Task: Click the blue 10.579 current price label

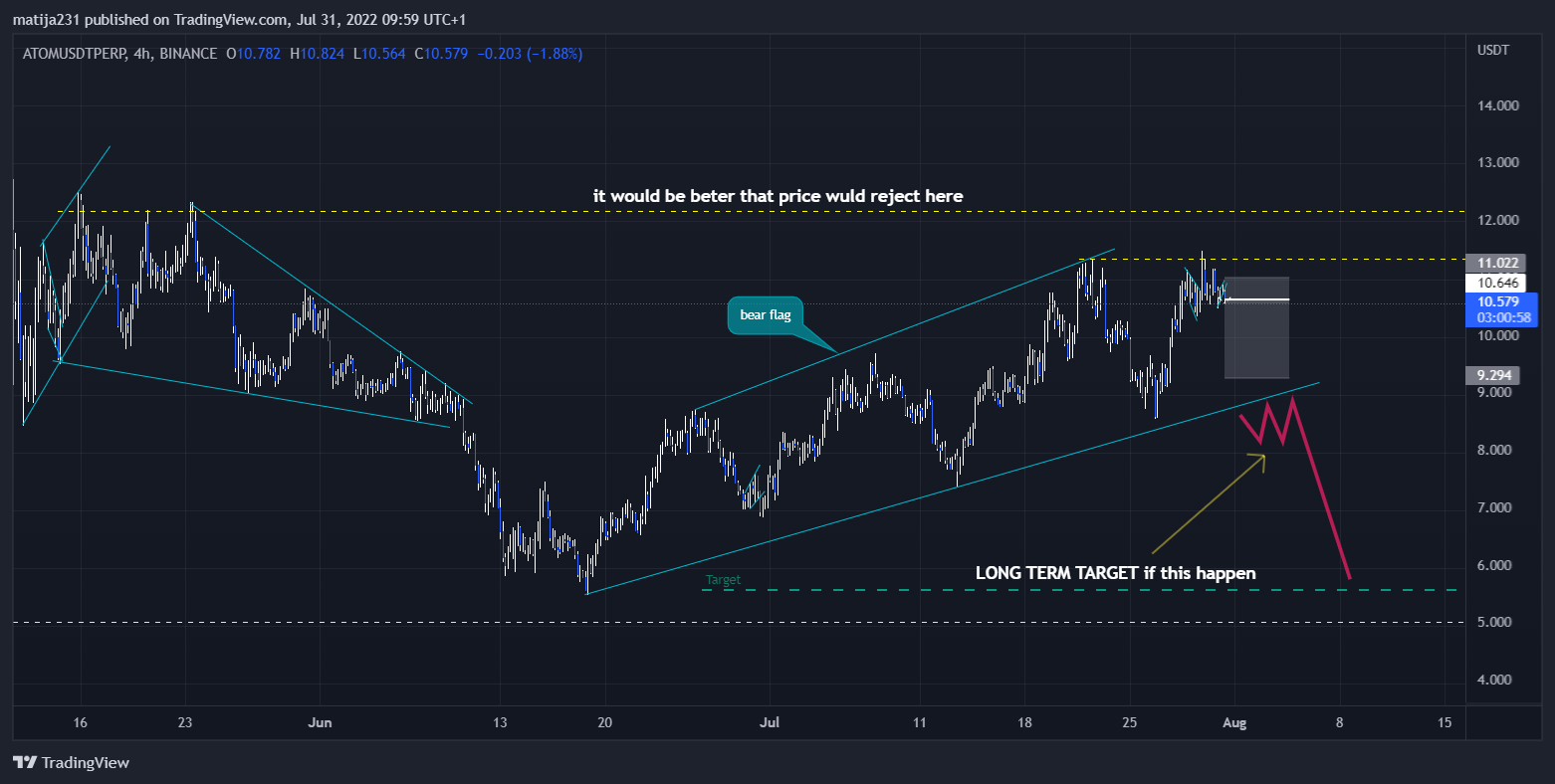Action: point(1501,309)
